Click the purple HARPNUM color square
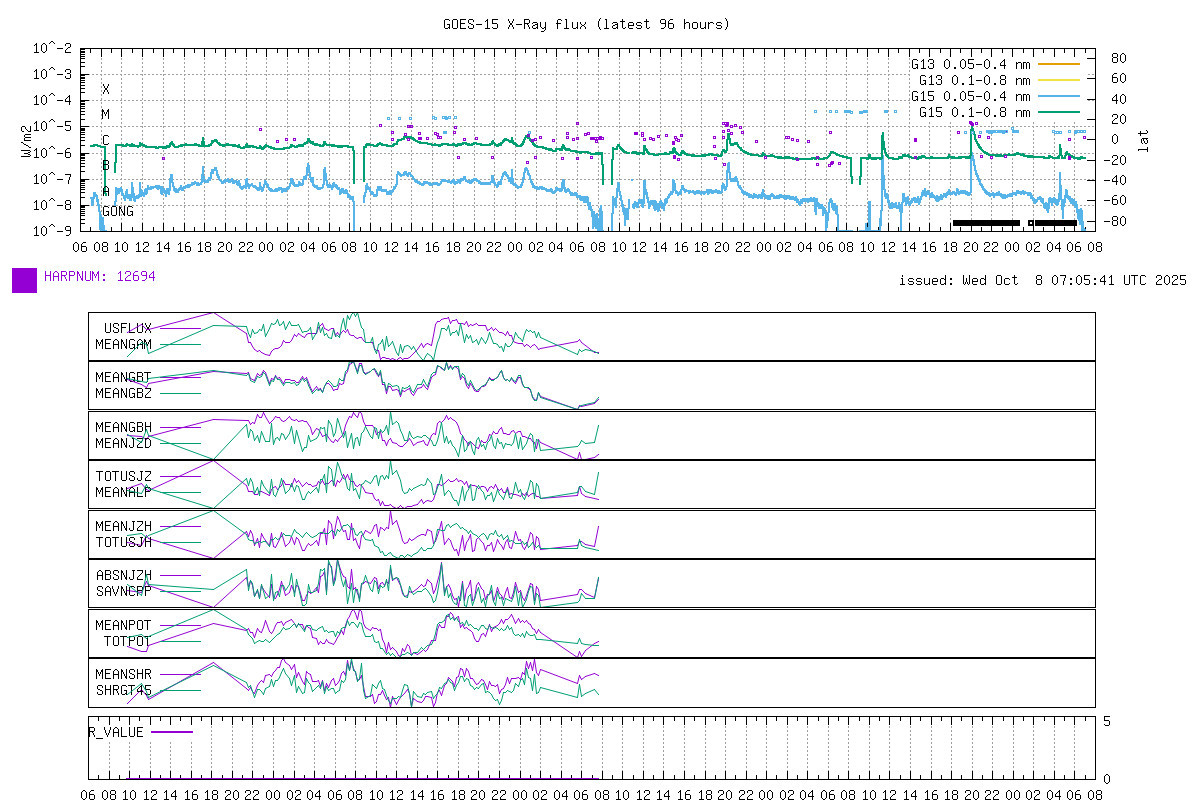Screen dimensions: 1200x800 pyautogui.click(x=24, y=280)
